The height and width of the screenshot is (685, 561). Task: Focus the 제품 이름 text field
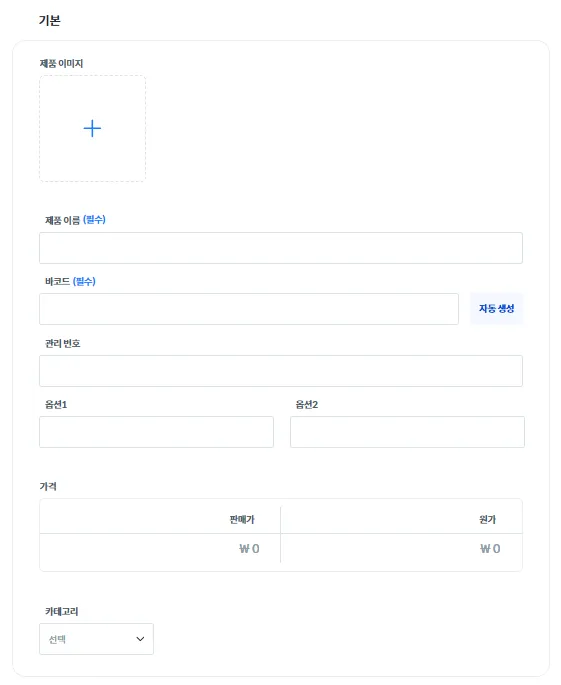[x=280, y=248]
